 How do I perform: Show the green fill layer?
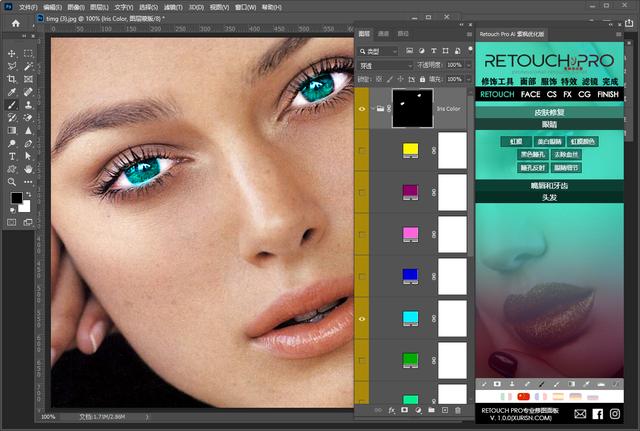coord(362,360)
